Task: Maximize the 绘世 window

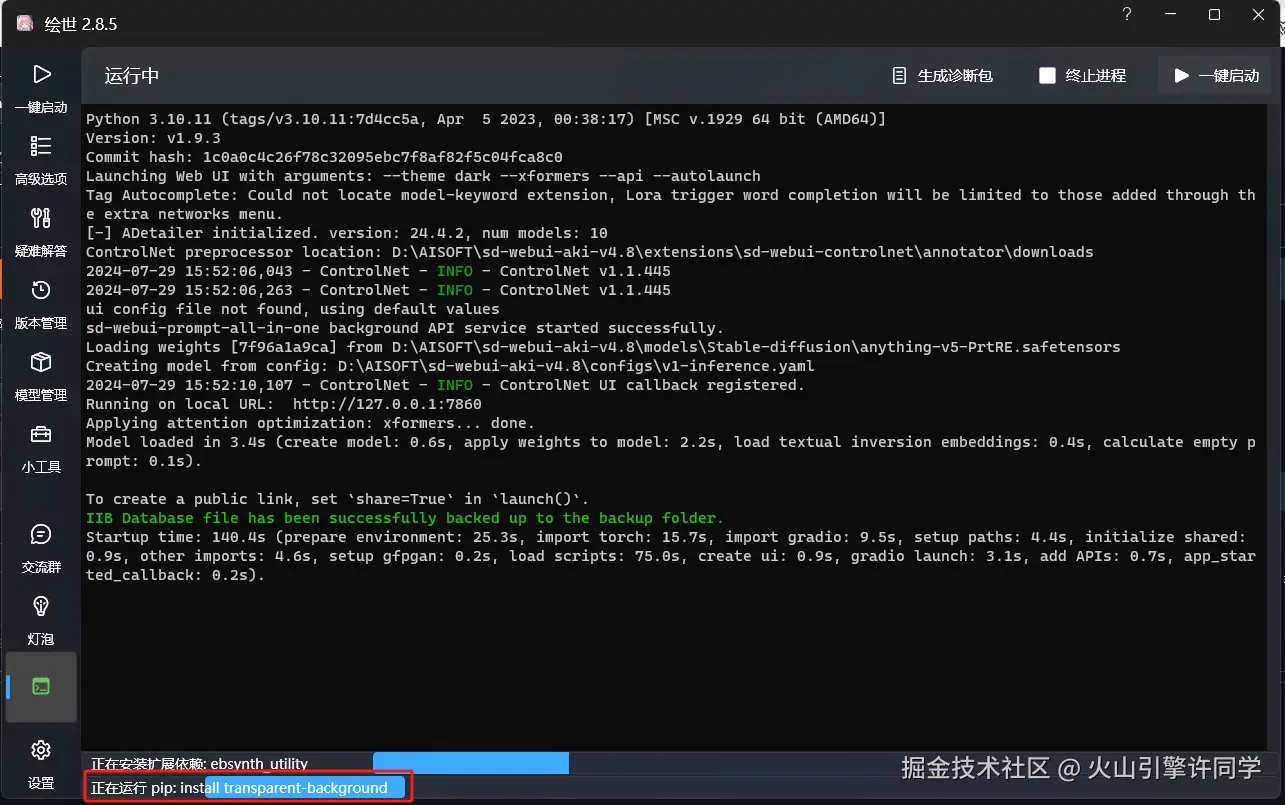Action: click(x=1214, y=15)
